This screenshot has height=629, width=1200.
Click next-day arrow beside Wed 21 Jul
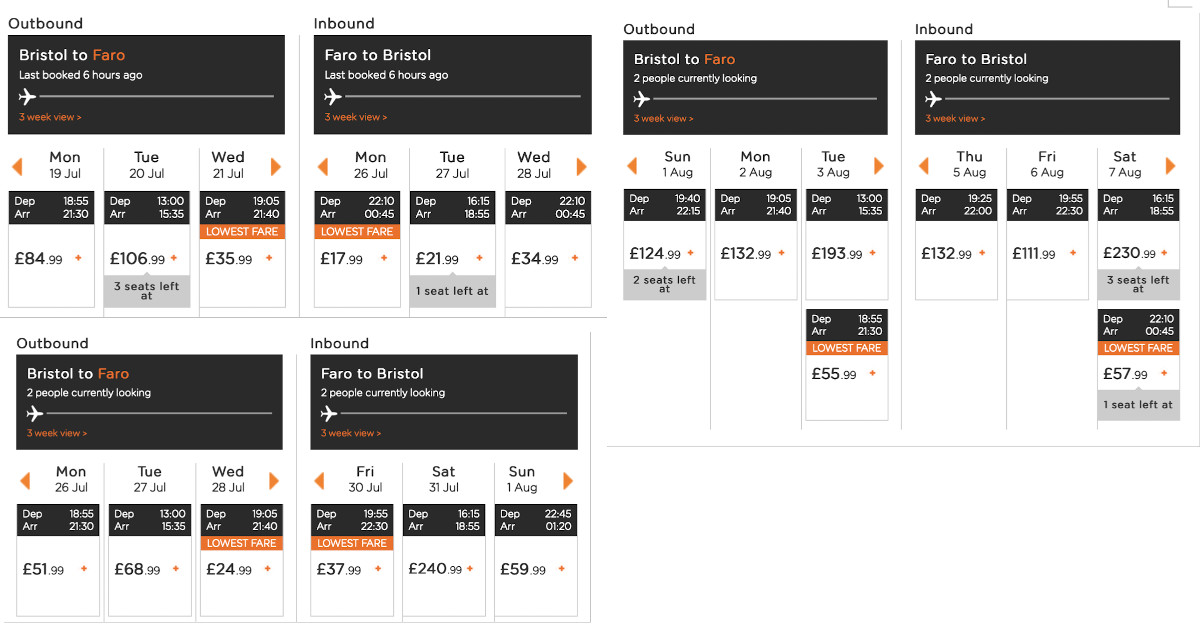coord(275,166)
